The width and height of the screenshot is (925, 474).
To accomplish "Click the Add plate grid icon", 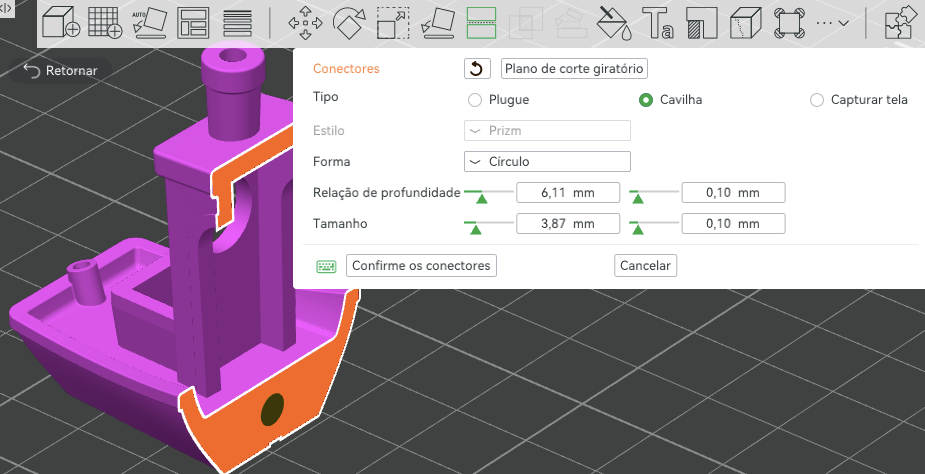I will tap(105, 22).
